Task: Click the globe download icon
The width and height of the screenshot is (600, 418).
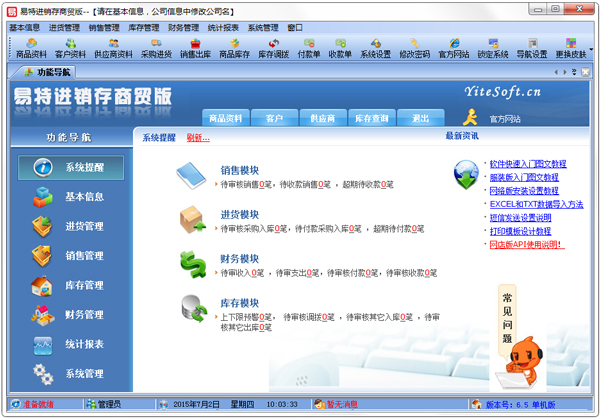Action: pyautogui.click(x=466, y=175)
